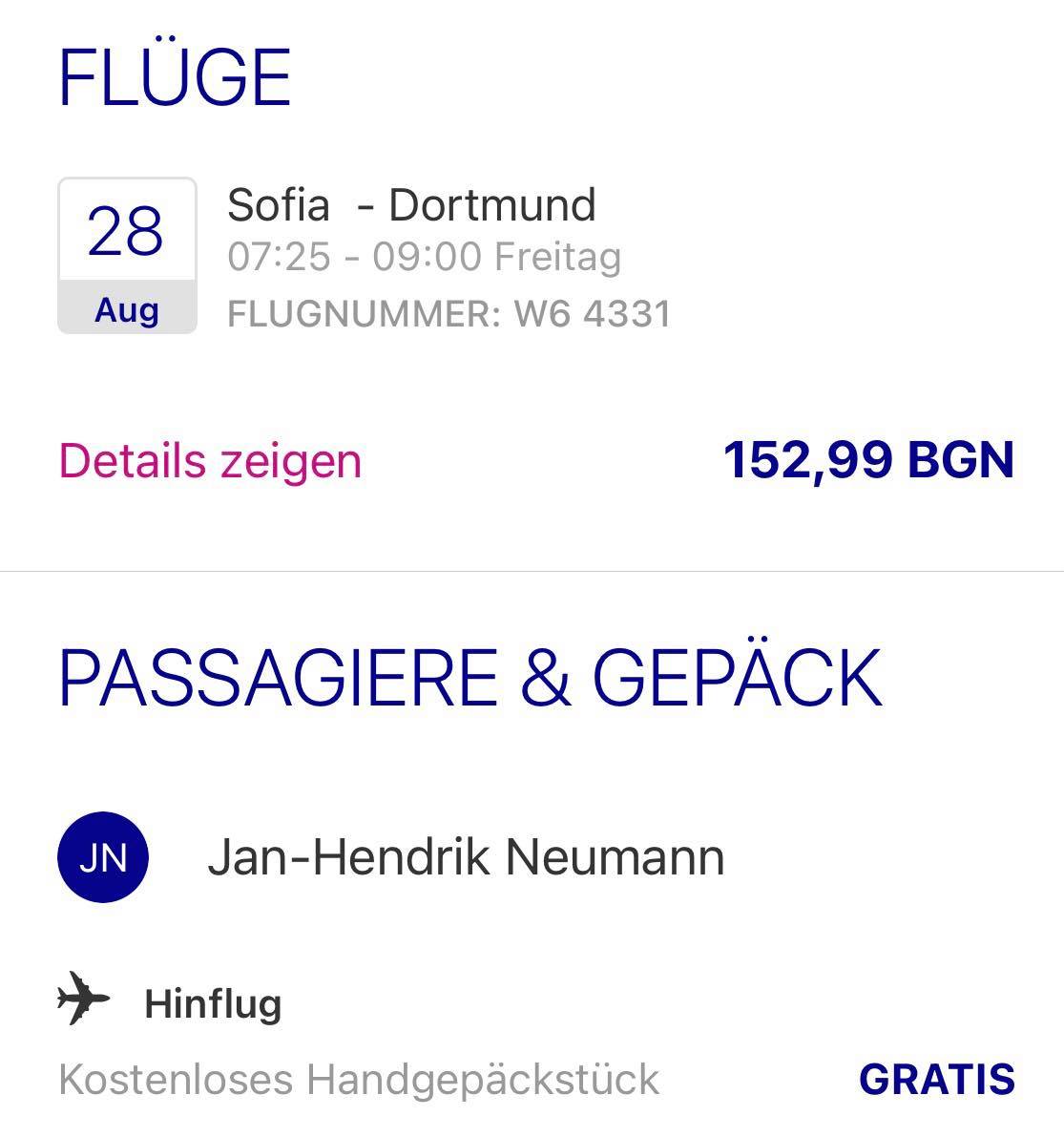The height and width of the screenshot is (1137, 1064).
Task: Click the FLUGNUMMER label
Action: pos(363,314)
